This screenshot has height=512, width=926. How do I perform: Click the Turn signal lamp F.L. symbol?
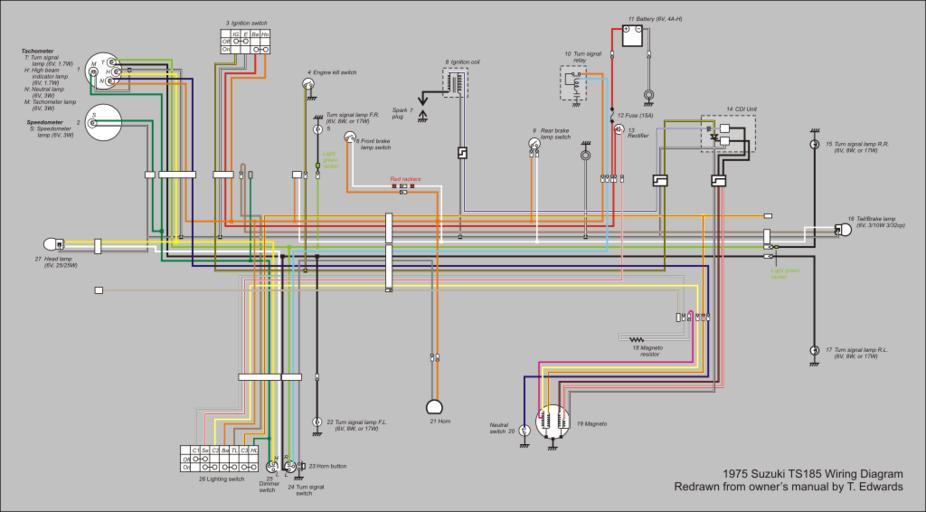pos(317,422)
